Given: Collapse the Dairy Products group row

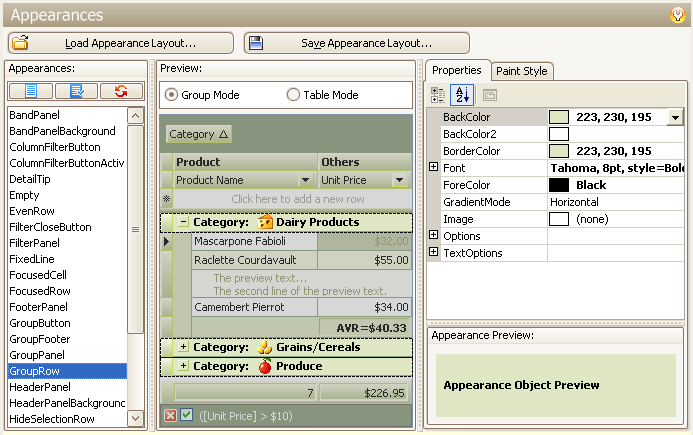Looking at the screenshot, I should click(x=183, y=221).
